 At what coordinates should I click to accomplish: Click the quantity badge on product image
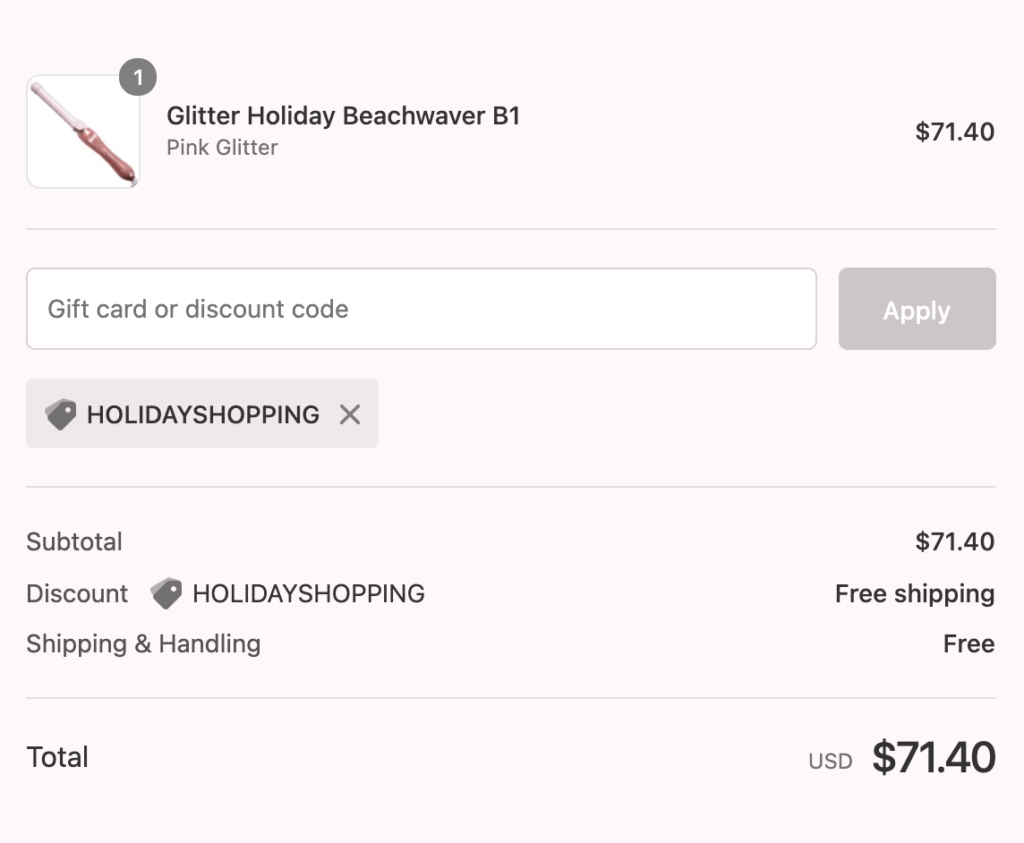[x=138, y=77]
